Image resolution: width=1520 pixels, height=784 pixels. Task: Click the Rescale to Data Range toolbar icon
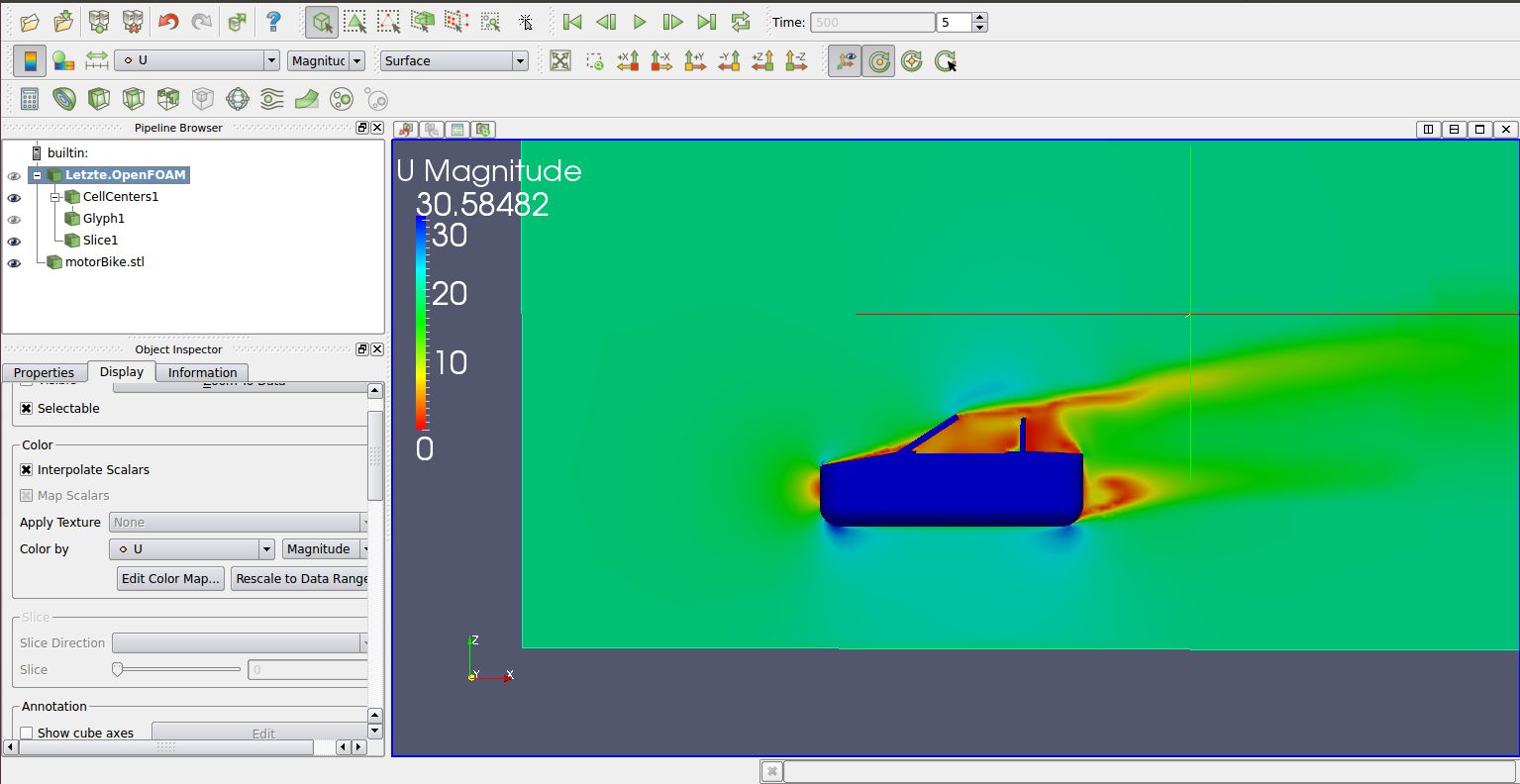[96, 61]
